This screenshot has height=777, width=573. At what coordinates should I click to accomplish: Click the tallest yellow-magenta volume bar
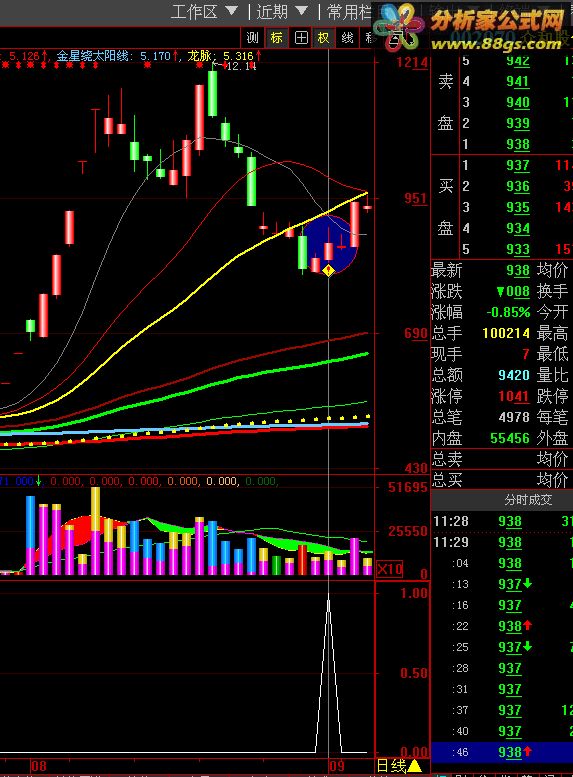coord(96,531)
